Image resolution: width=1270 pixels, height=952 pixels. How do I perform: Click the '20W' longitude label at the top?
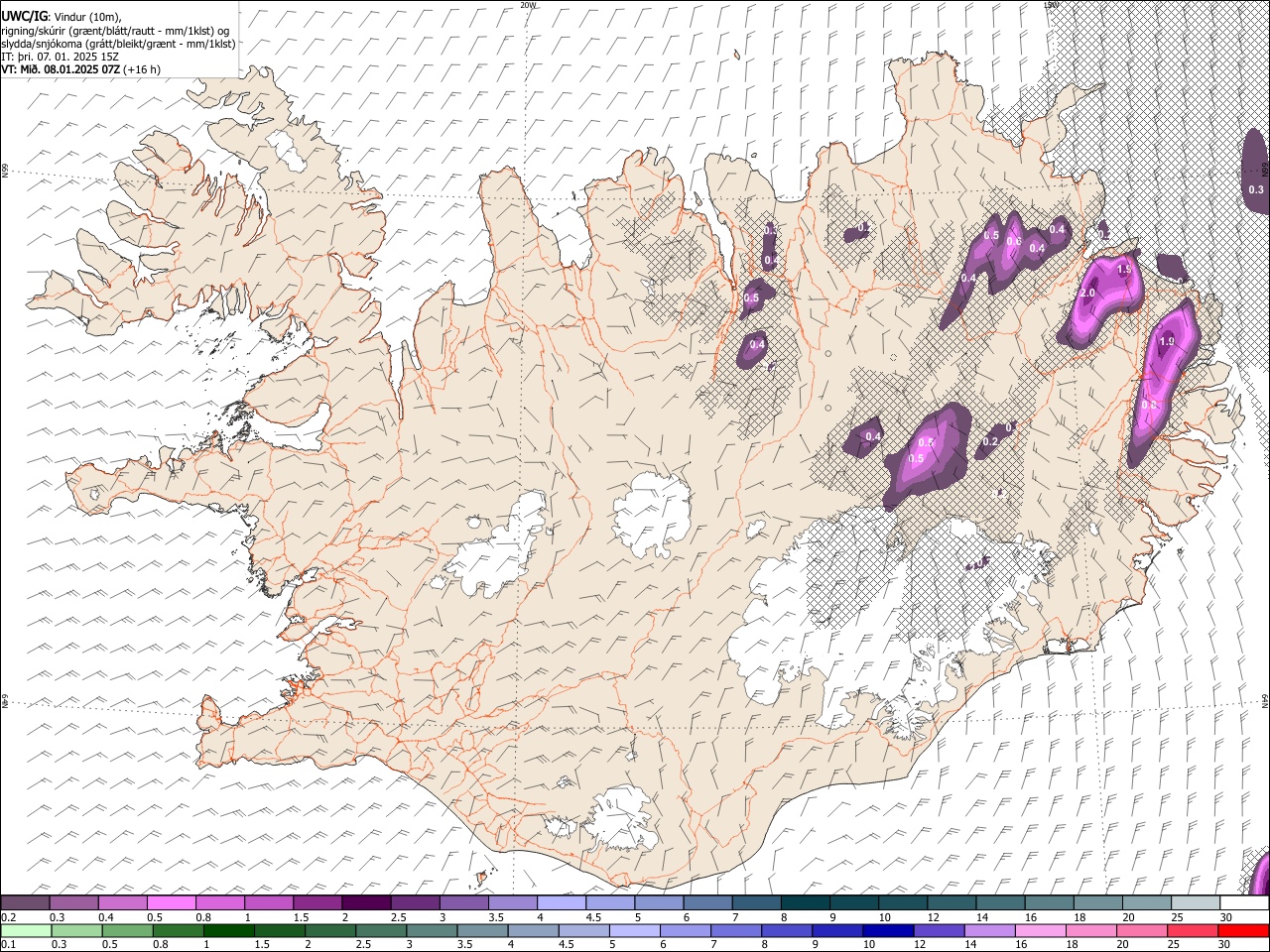[527, 5]
